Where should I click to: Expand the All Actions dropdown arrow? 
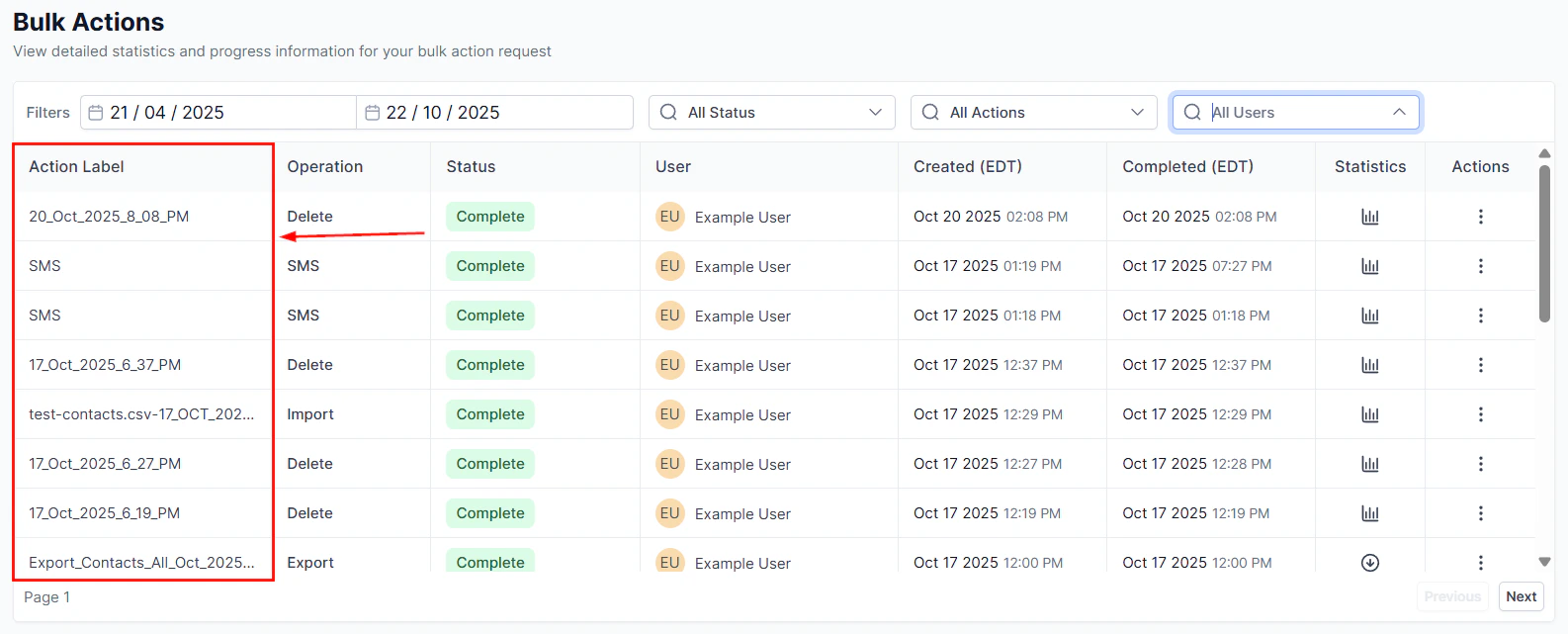1137,113
